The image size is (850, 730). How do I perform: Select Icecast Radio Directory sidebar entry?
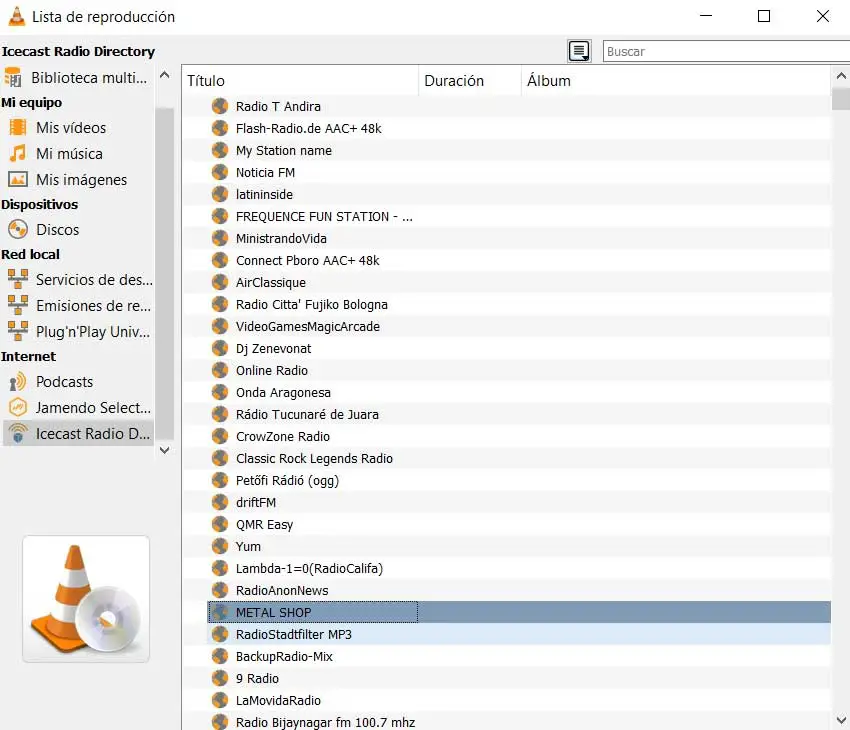coord(78,434)
